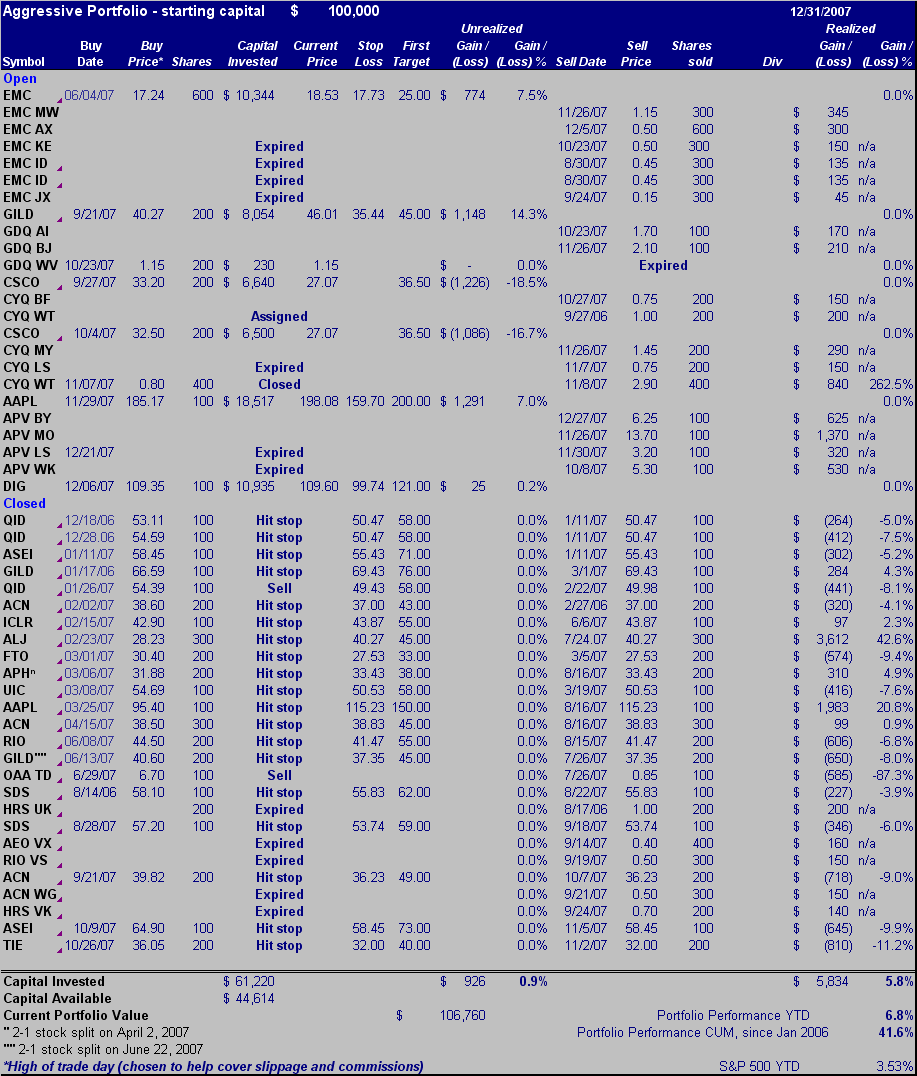Screen dimensions: 917x1076
Task: Click the blue Open section label
Action: point(20,78)
